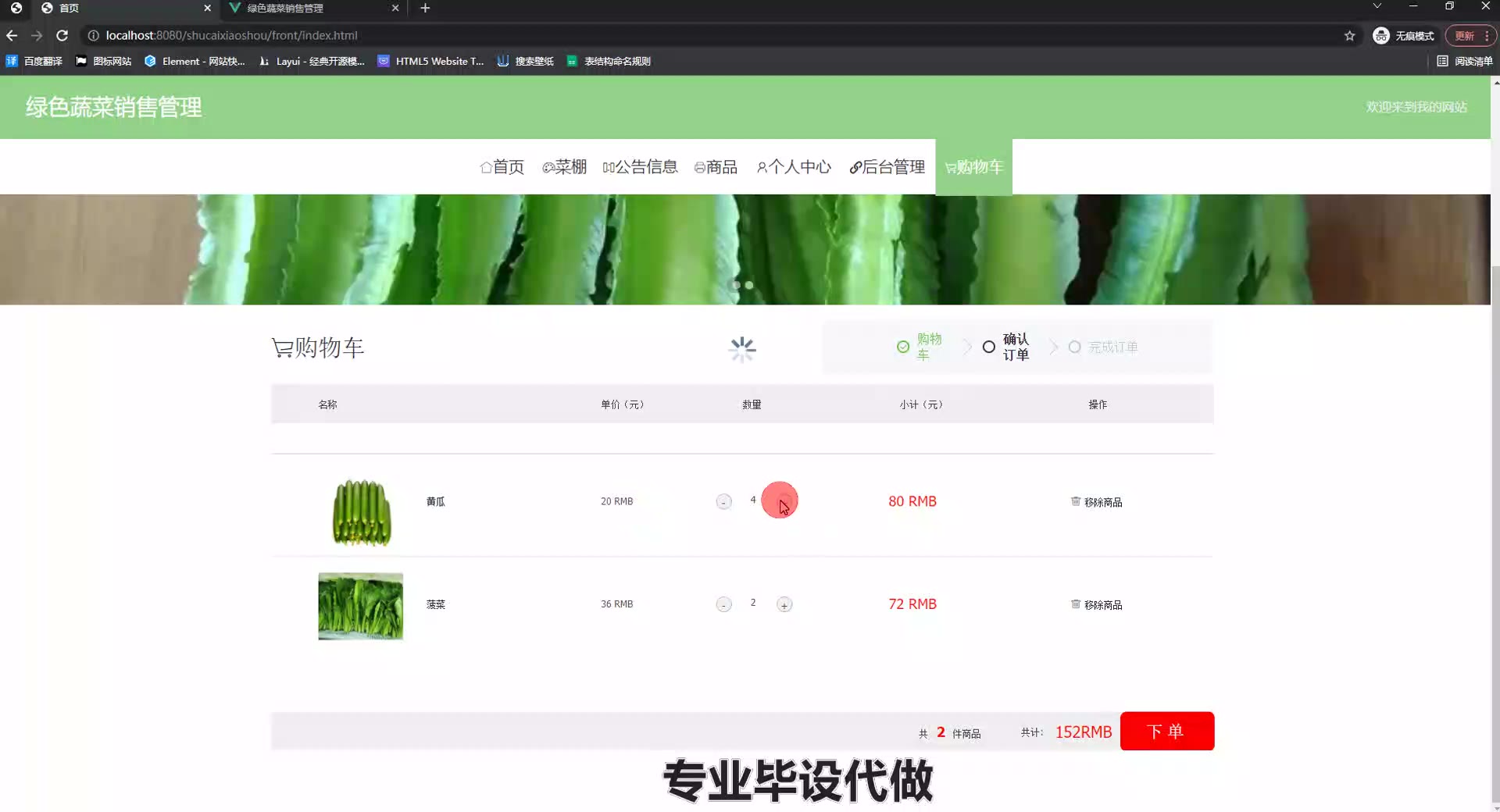Open the Element bookmark
The height and width of the screenshot is (812, 1500).
195,61
